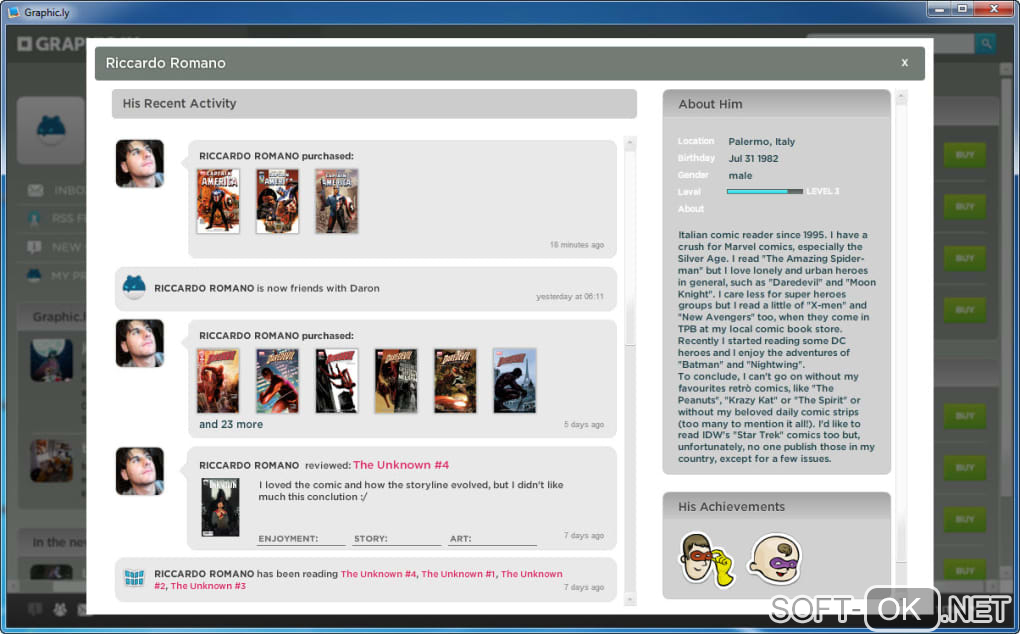Select the glasses-and-glove hero achievement badge

[x=707, y=560]
